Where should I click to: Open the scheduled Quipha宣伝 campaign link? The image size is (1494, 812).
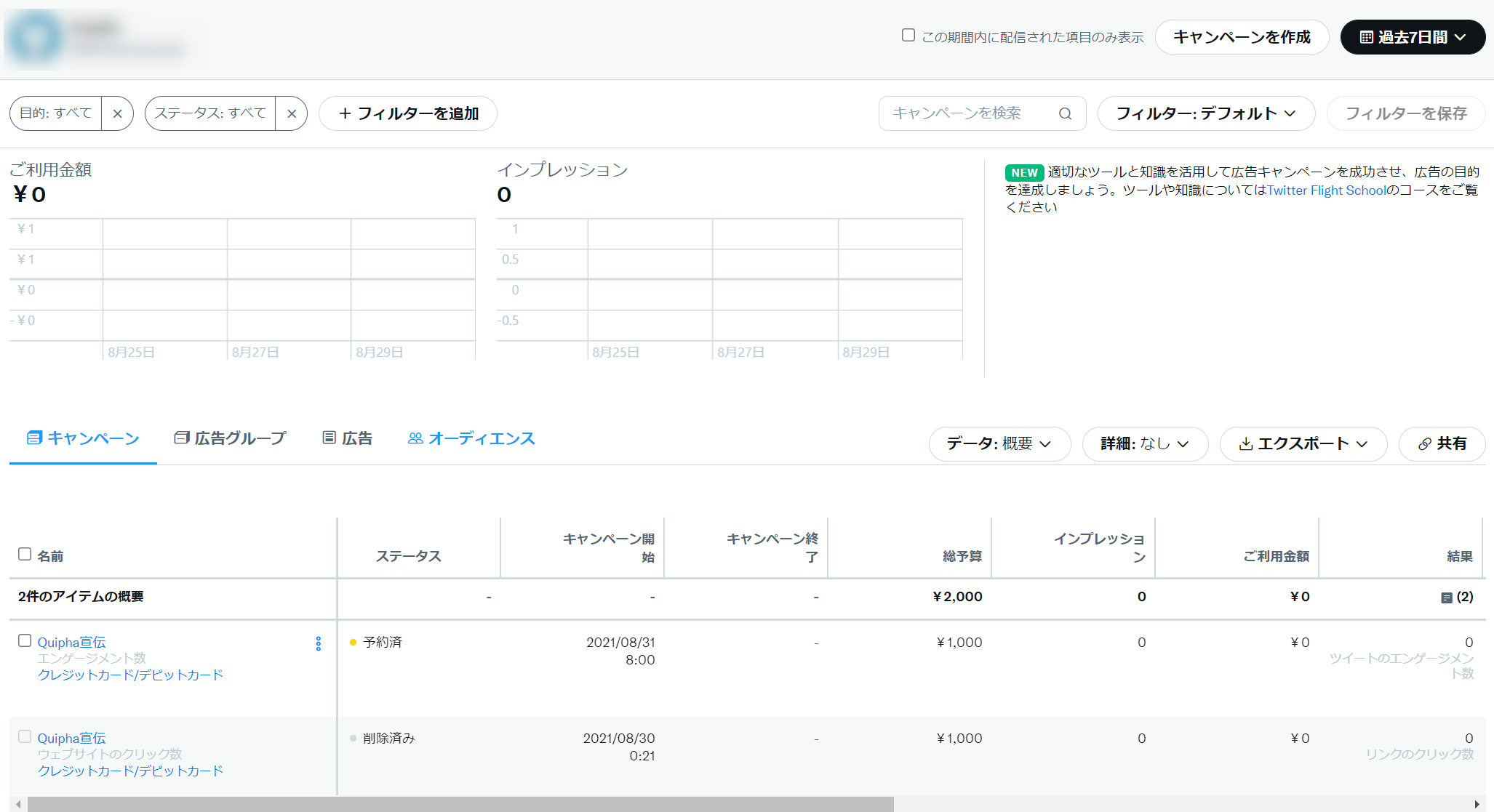tap(71, 643)
